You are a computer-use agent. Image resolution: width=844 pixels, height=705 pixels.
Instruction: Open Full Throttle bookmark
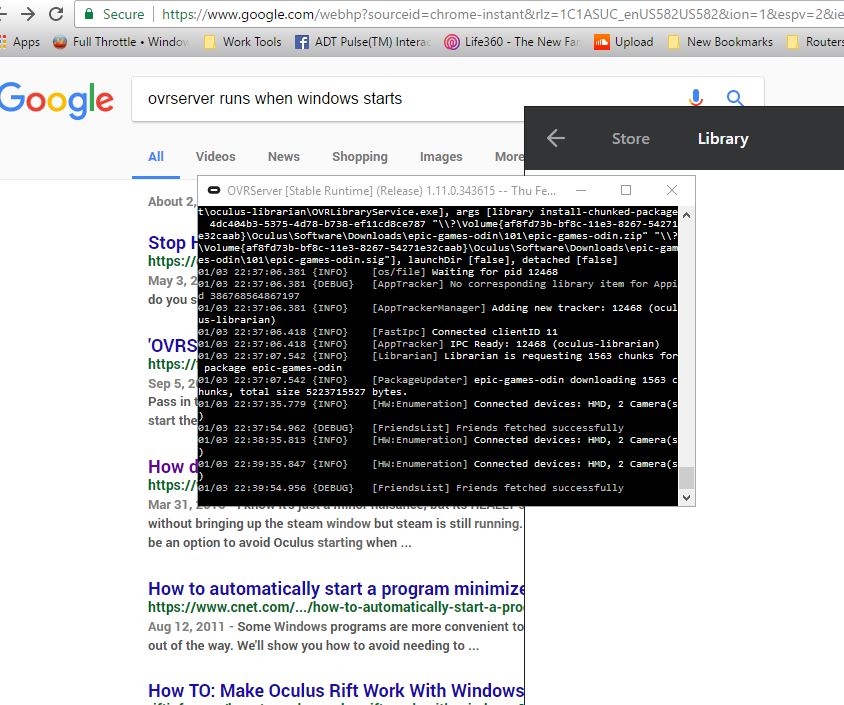(121, 41)
